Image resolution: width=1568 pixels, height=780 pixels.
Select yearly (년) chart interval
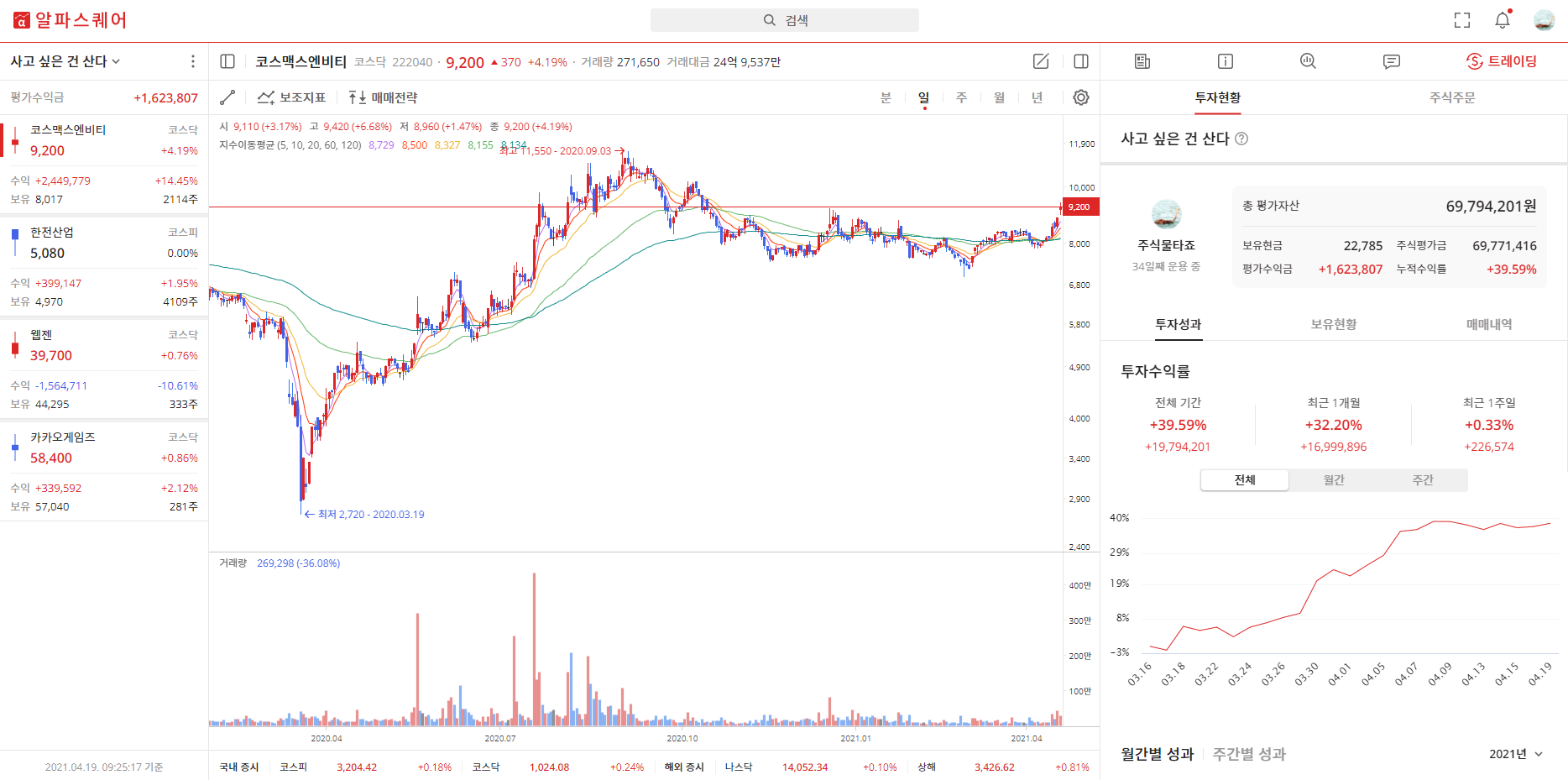[x=1037, y=97]
